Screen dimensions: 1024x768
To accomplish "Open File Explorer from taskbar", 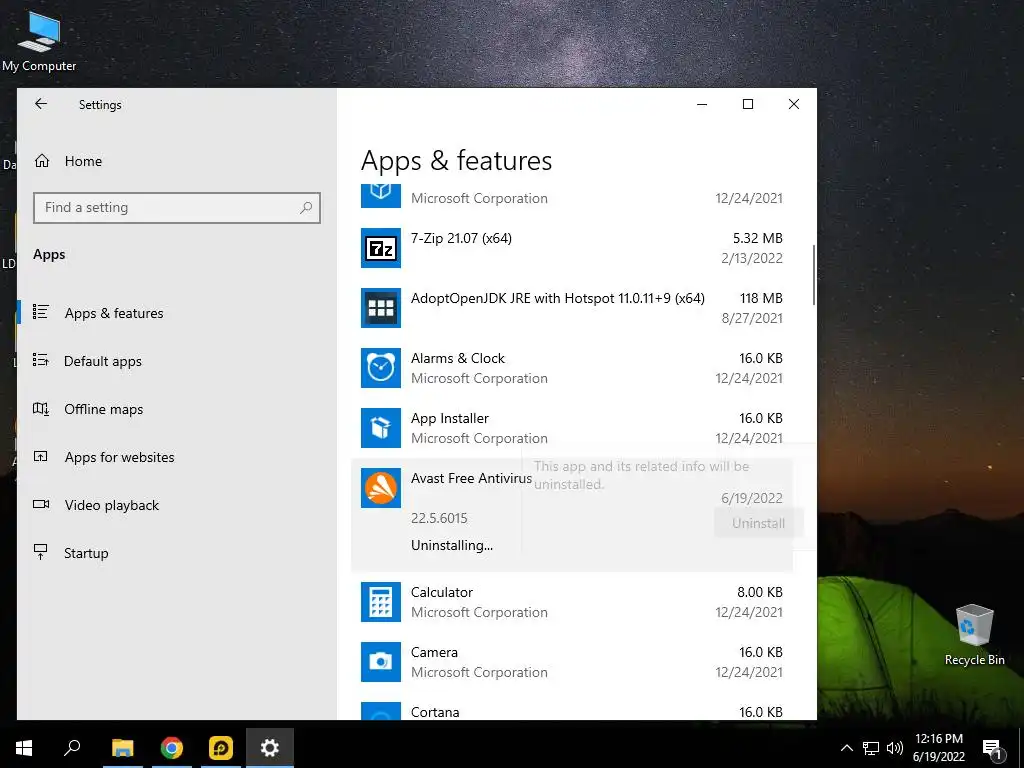I will 122,748.
